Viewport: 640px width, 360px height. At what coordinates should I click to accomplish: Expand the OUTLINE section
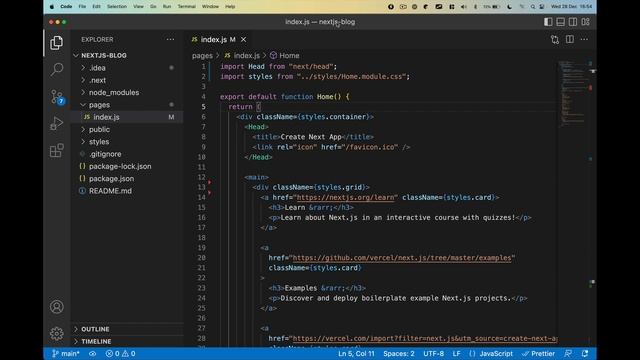pos(127,329)
